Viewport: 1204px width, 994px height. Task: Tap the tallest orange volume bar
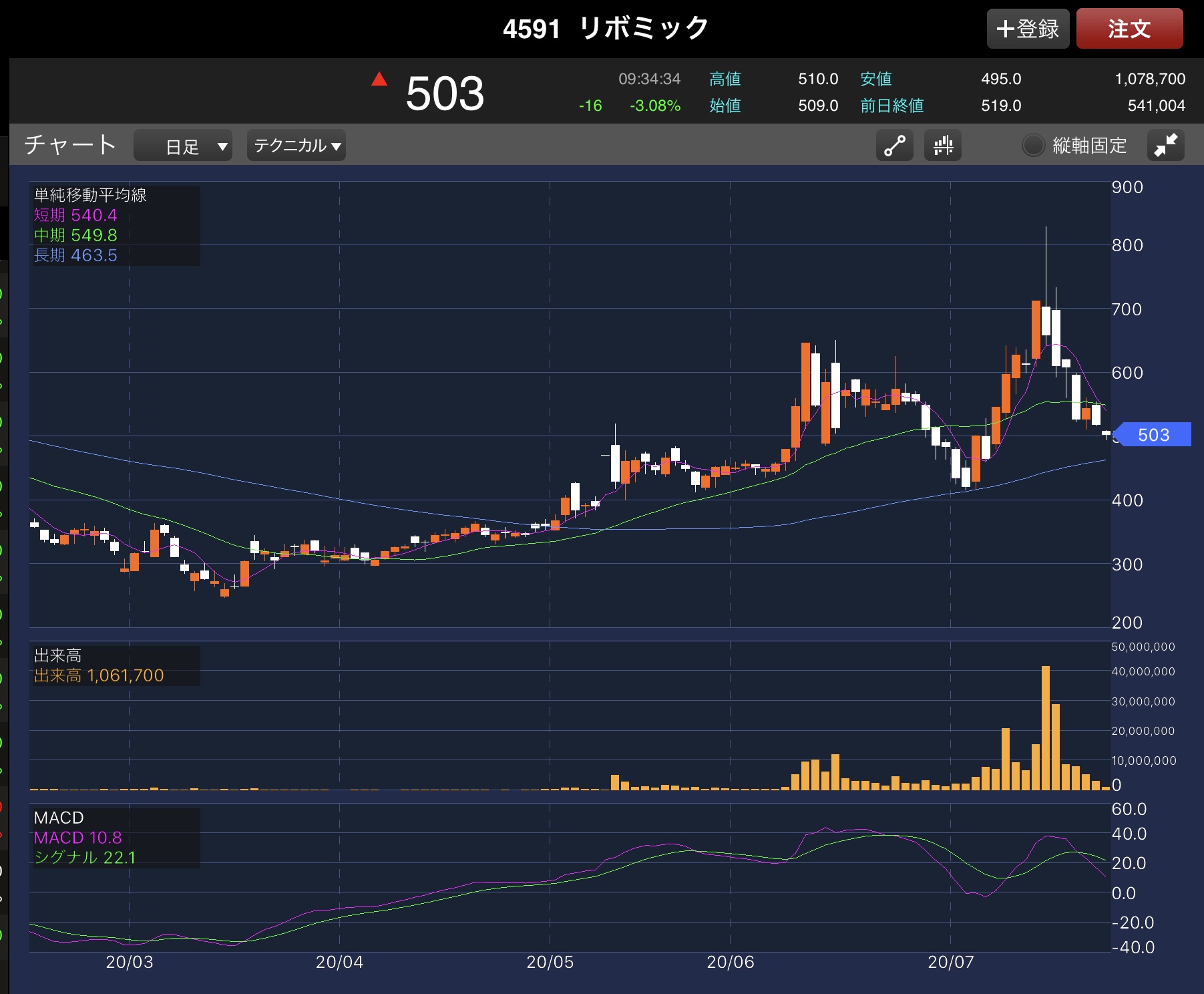pos(1046,727)
